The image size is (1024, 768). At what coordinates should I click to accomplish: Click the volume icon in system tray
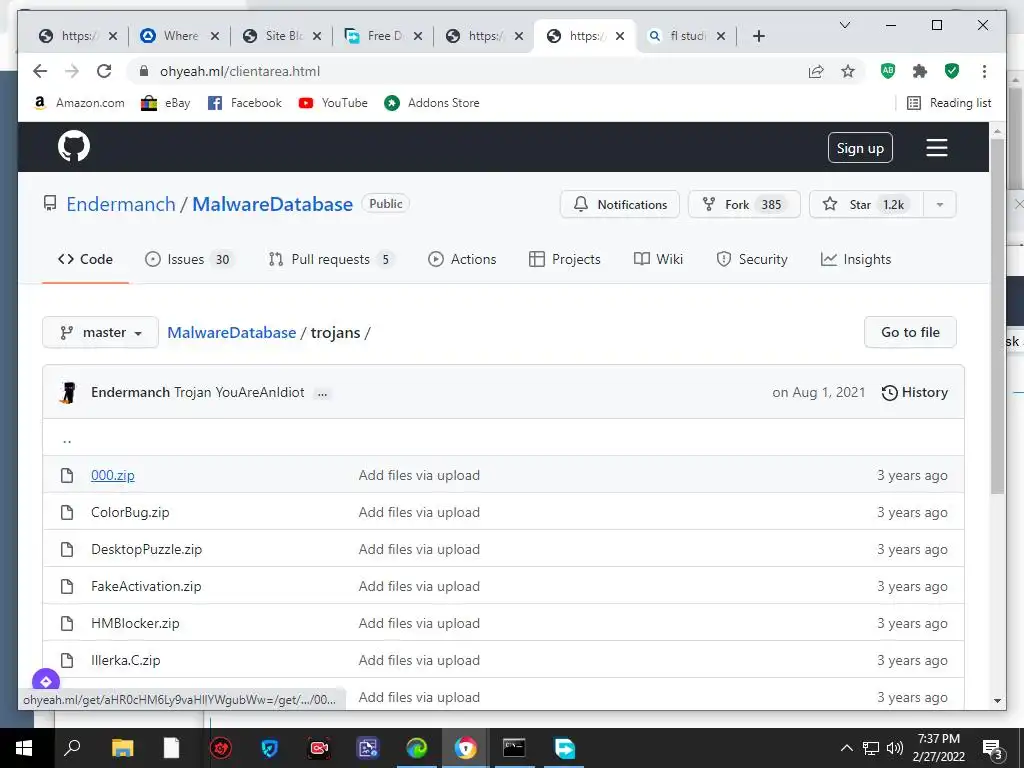point(895,748)
